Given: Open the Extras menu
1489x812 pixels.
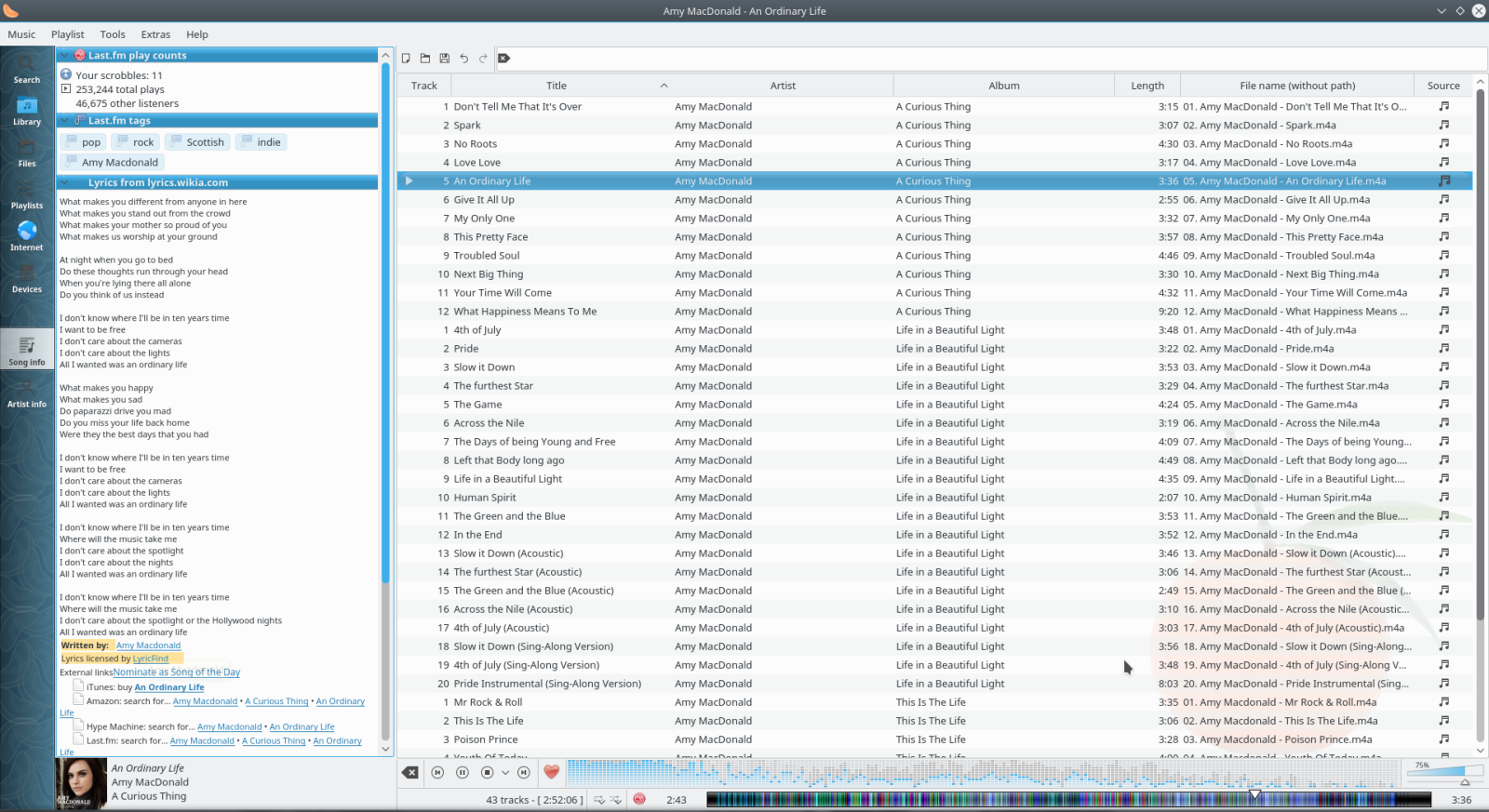Looking at the screenshot, I should tap(155, 34).
